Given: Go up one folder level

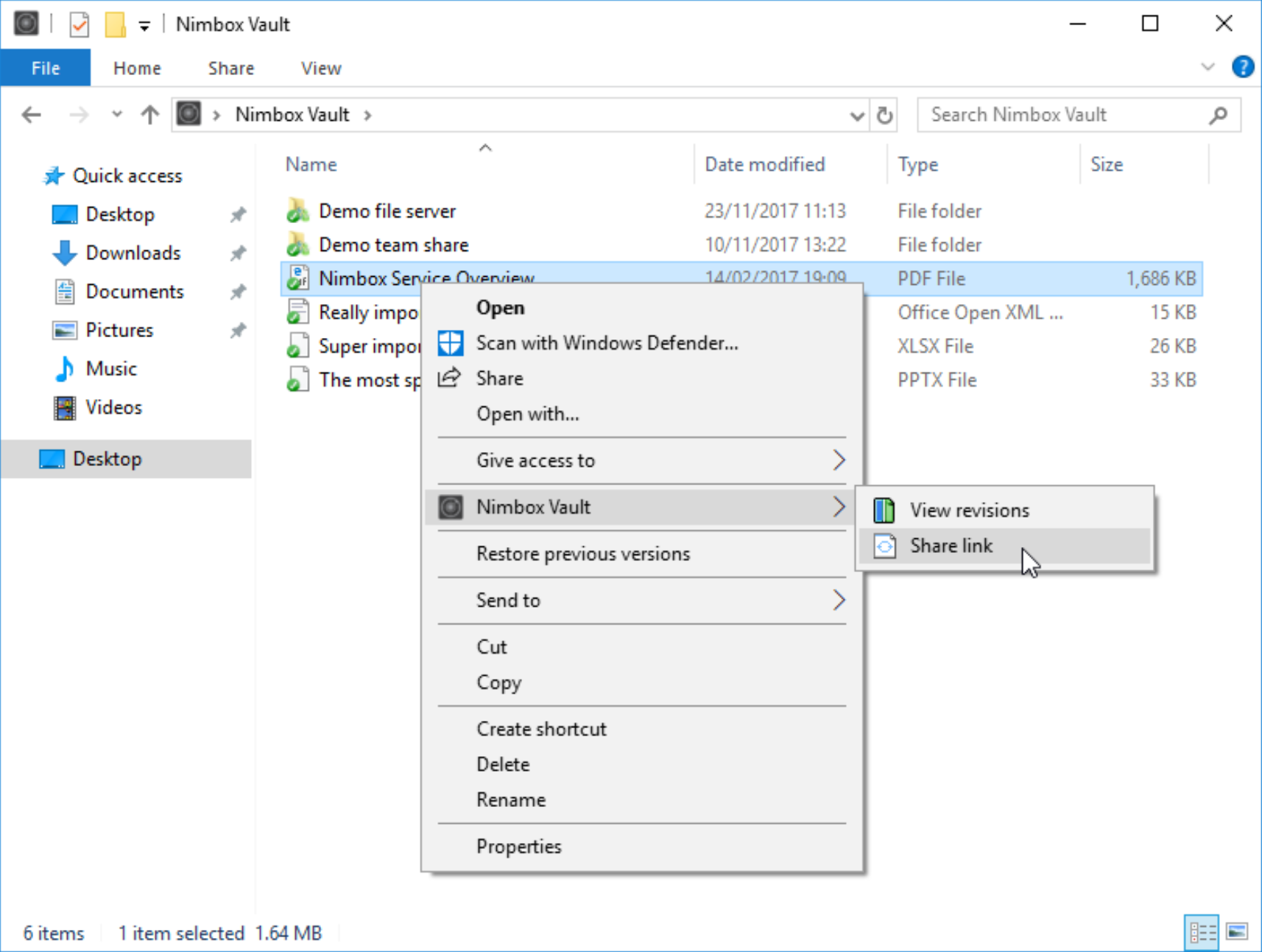Looking at the screenshot, I should click(x=150, y=115).
